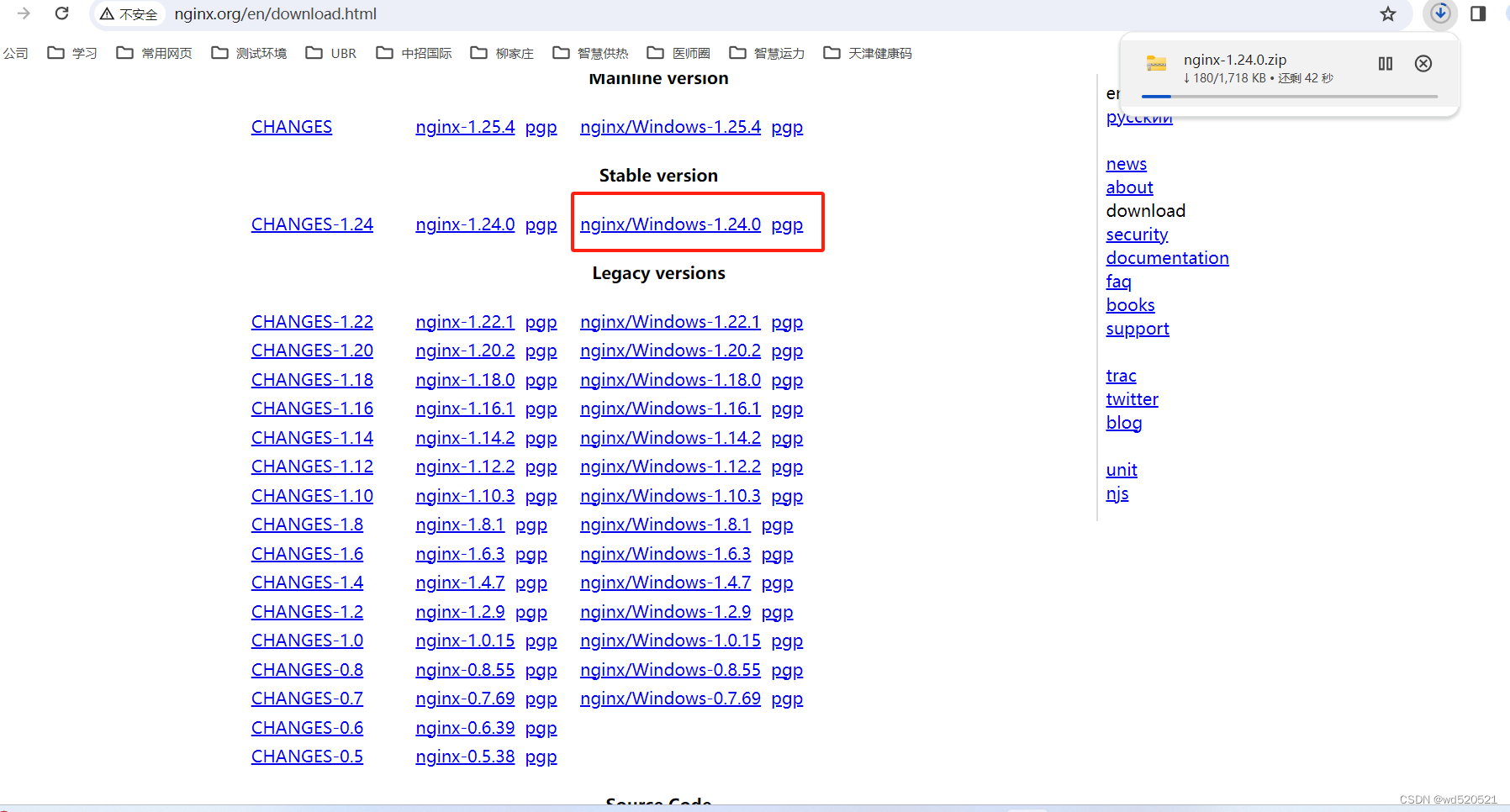
Task: Open the 柳家庄 bookmark folder
Action: (502, 53)
